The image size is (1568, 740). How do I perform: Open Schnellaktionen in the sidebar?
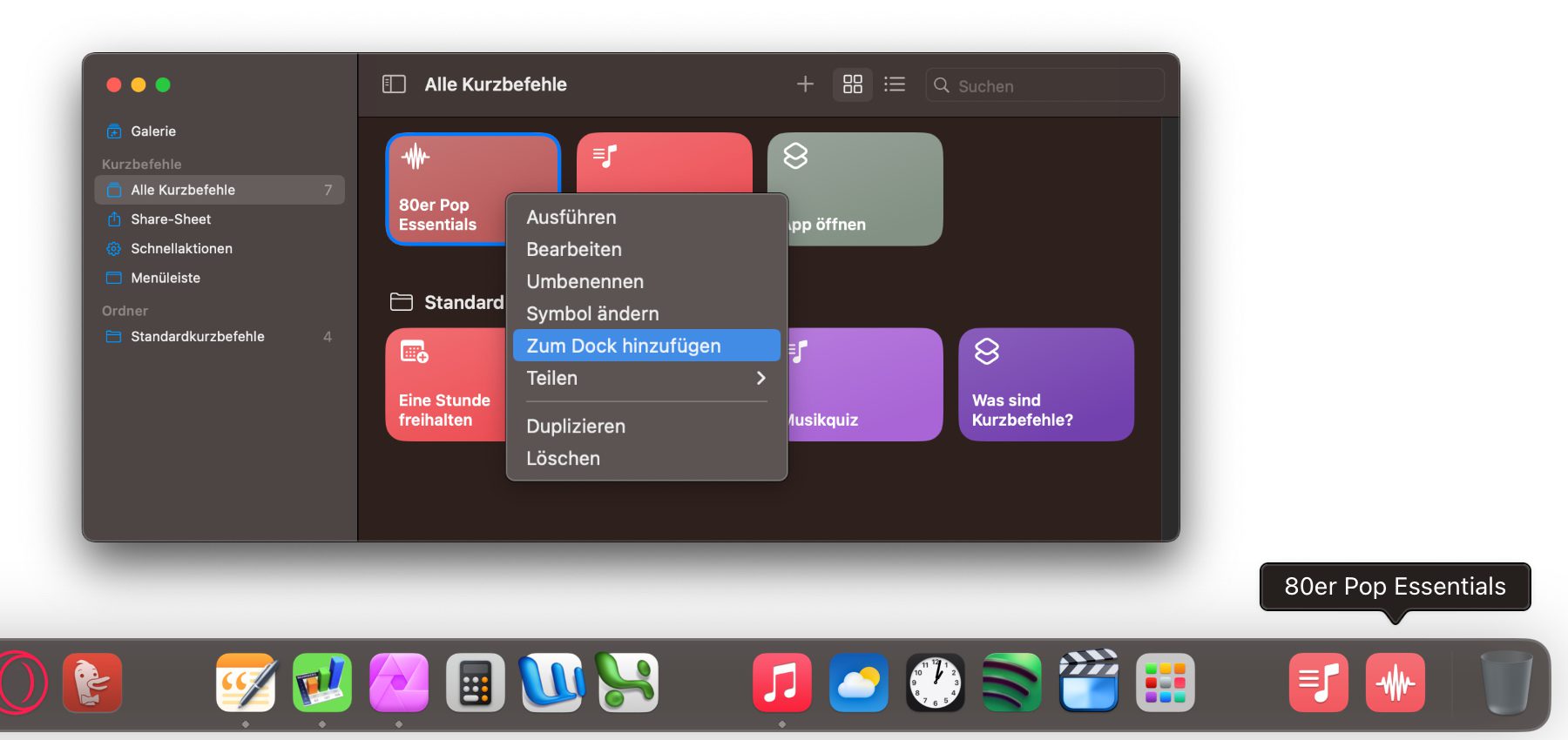[181, 249]
